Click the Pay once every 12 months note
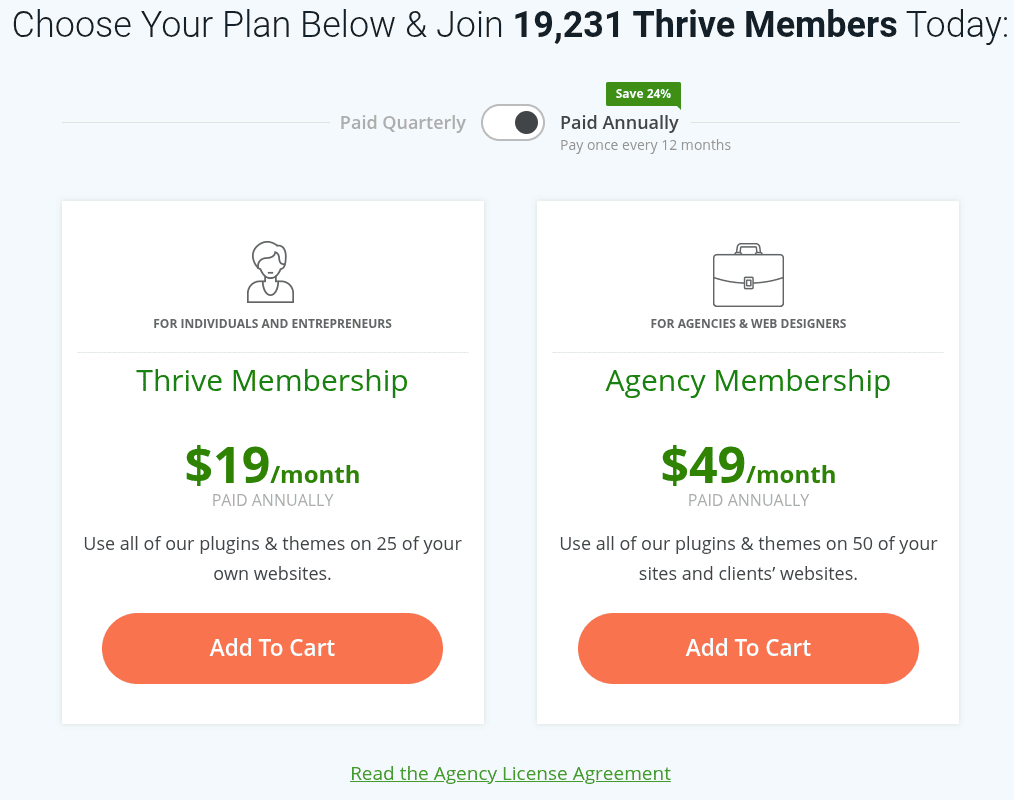1014x800 pixels. (x=645, y=146)
